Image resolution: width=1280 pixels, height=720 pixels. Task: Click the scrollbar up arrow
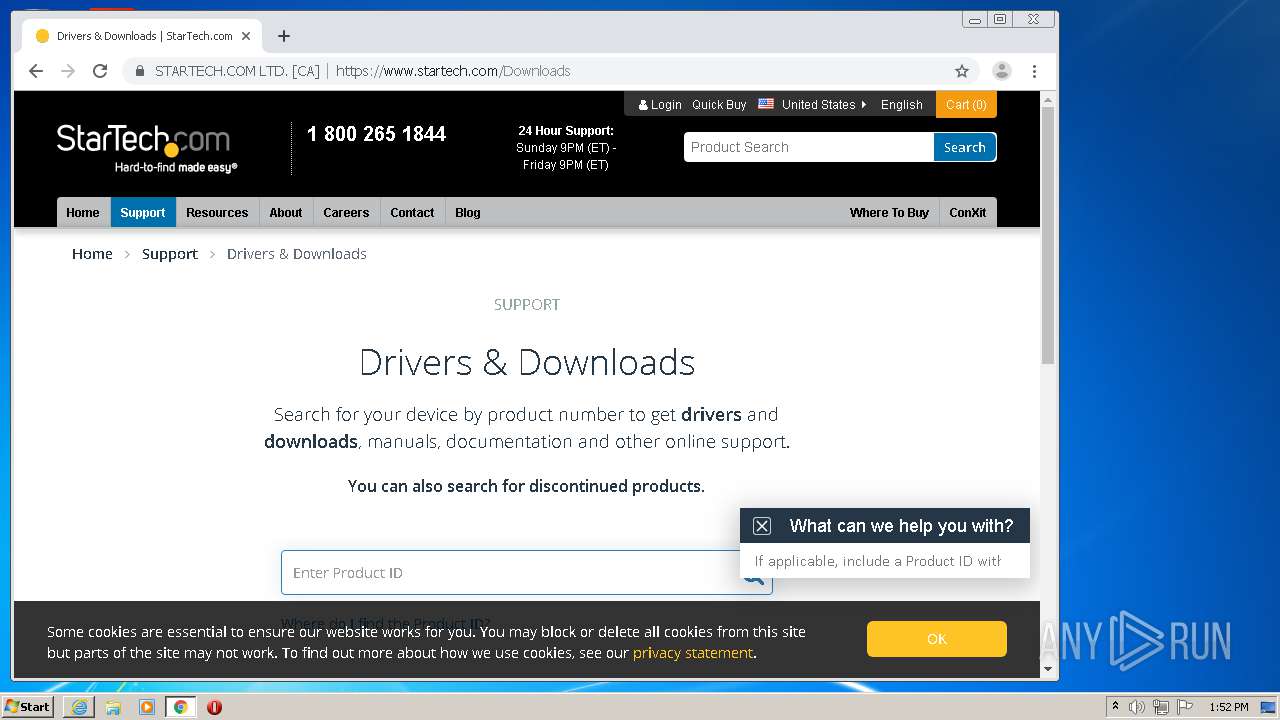1048,100
